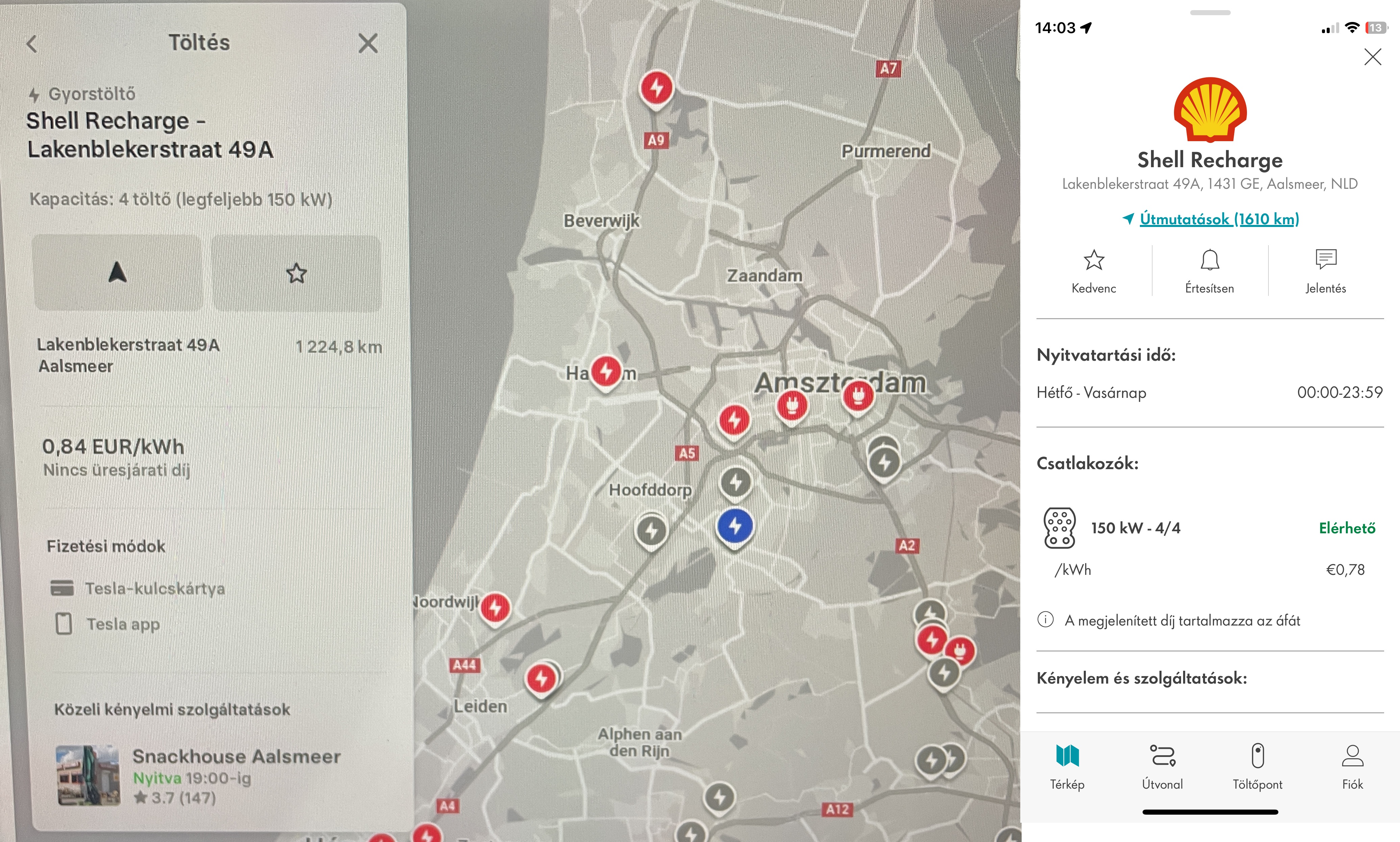Click the Leiden label on map
Screen dimensions: 1400x842
tap(480, 706)
